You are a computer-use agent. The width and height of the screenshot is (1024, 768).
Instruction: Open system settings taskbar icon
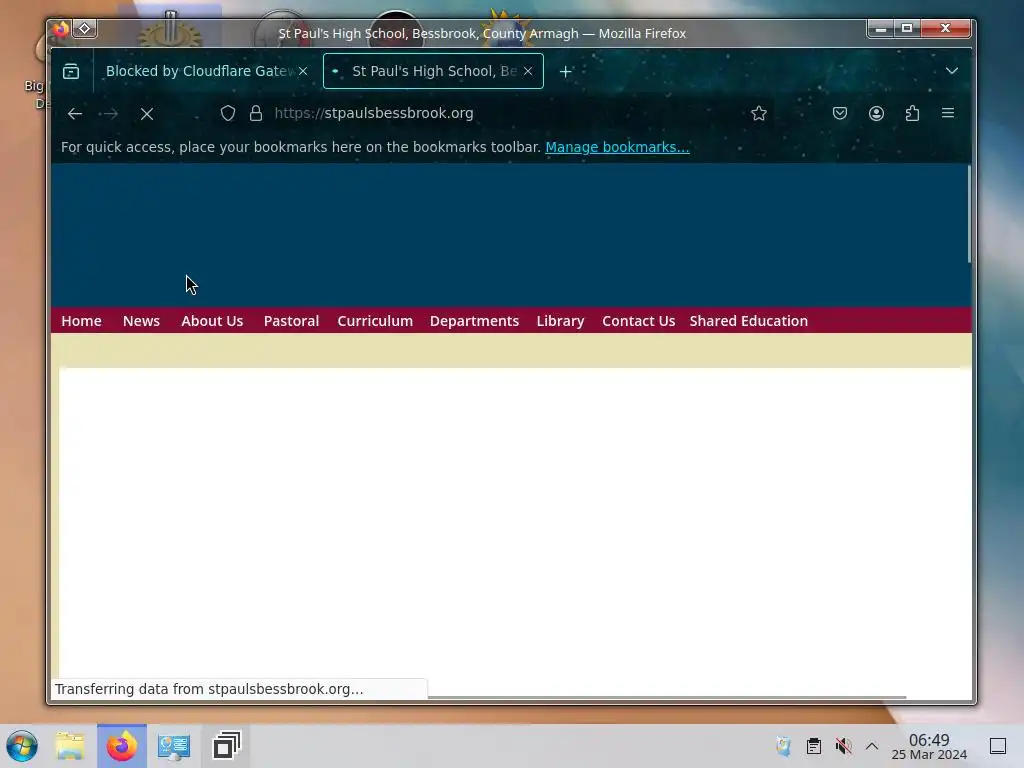pos(174,746)
